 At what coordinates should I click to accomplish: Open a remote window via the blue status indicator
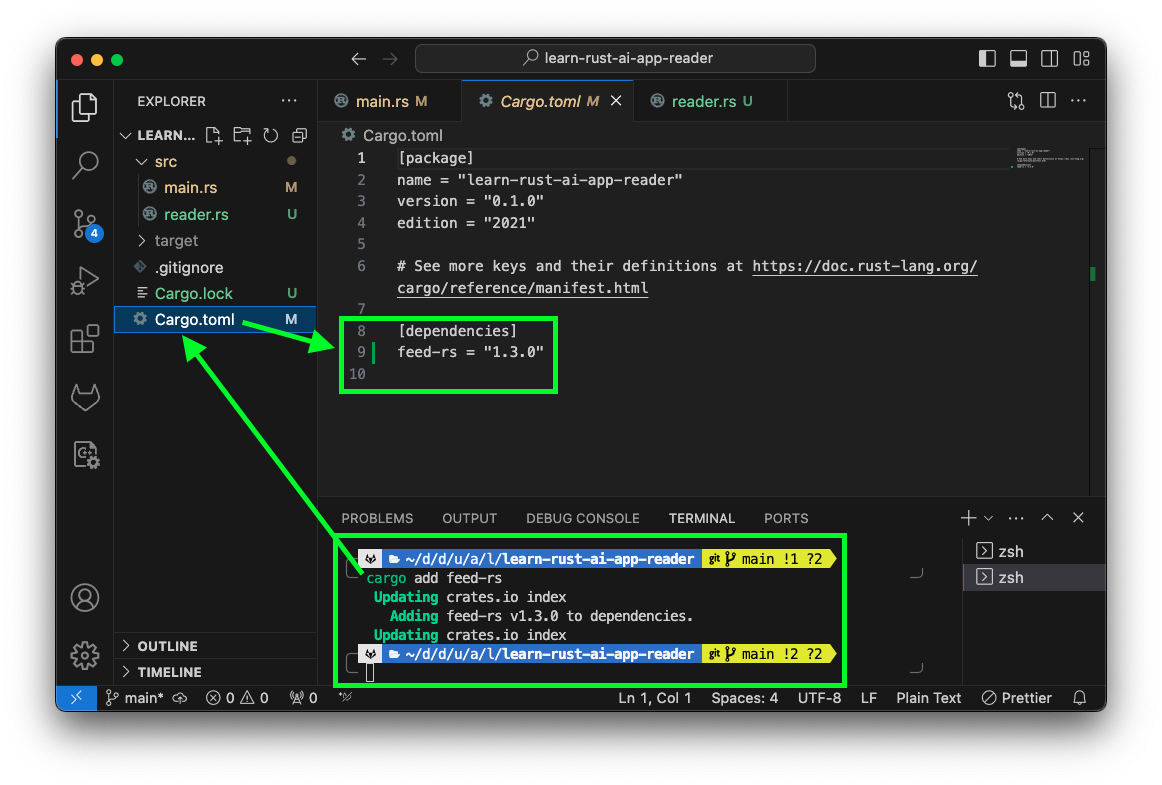click(77, 697)
